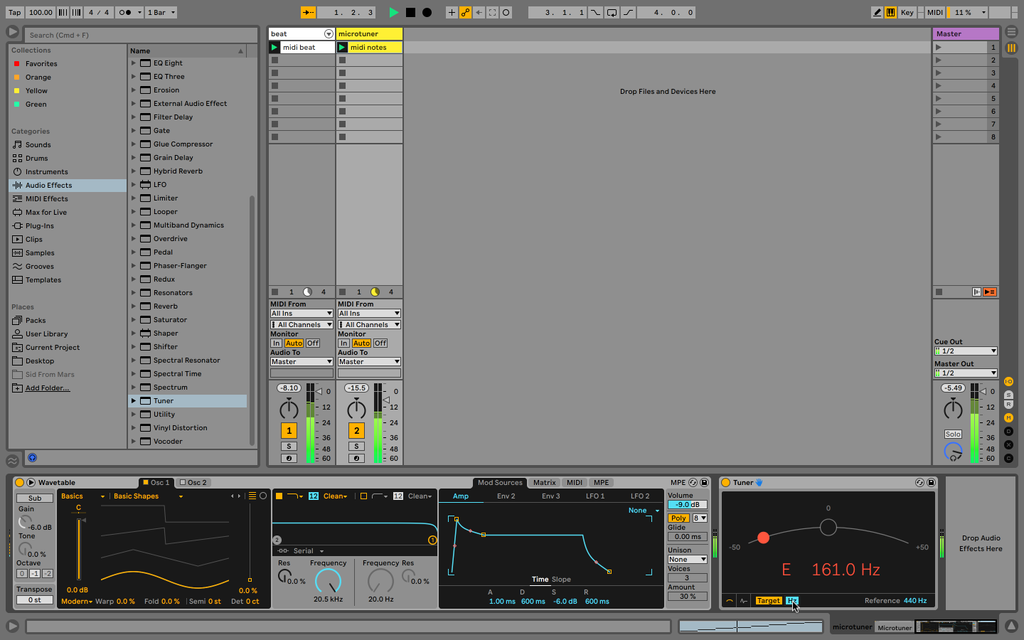Switch to the Matrix tab in Wavetable
The height and width of the screenshot is (640, 1024).
tap(545, 482)
